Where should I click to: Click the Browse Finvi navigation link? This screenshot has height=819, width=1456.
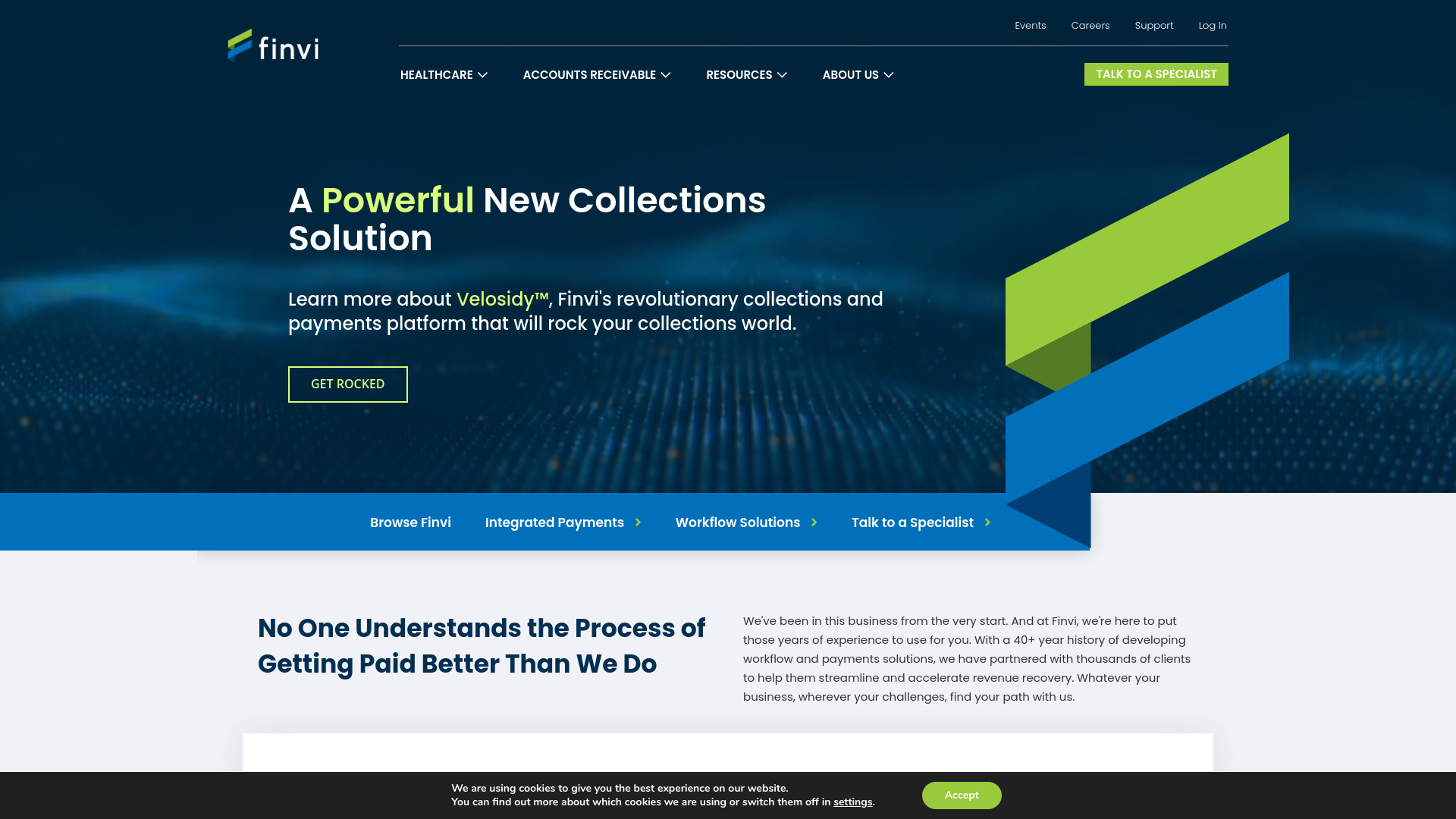(410, 522)
